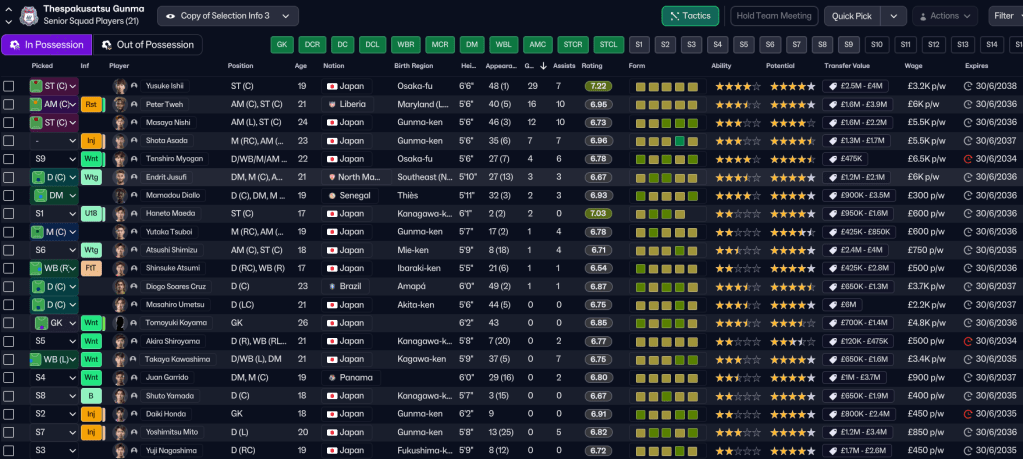Check the box for Daiki Honda
The image size is (1023, 459).
tap(9, 413)
